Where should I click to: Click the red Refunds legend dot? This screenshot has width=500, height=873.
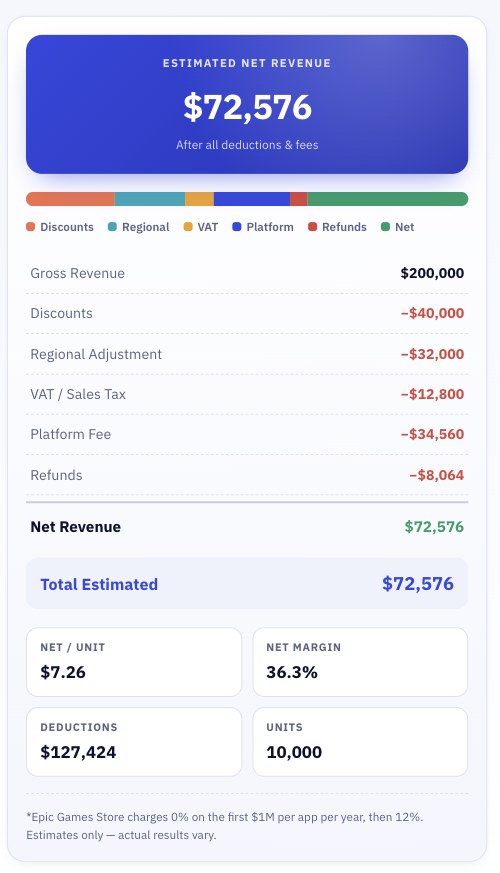312,227
